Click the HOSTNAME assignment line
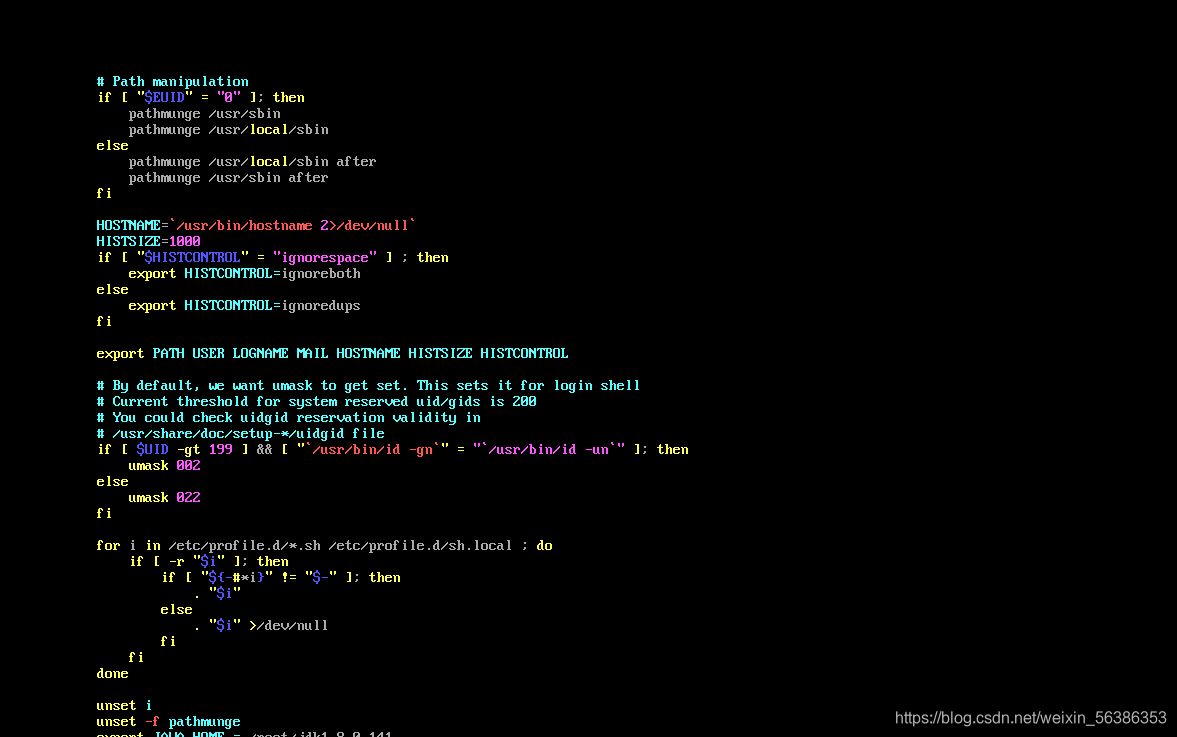This screenshot has height=737, width=1177. [256, 226]
